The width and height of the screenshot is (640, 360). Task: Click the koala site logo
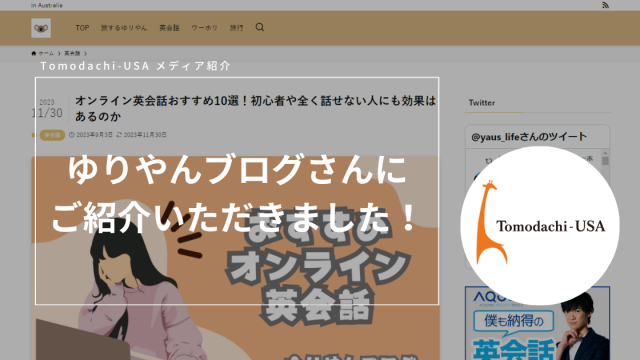point(41,28)
